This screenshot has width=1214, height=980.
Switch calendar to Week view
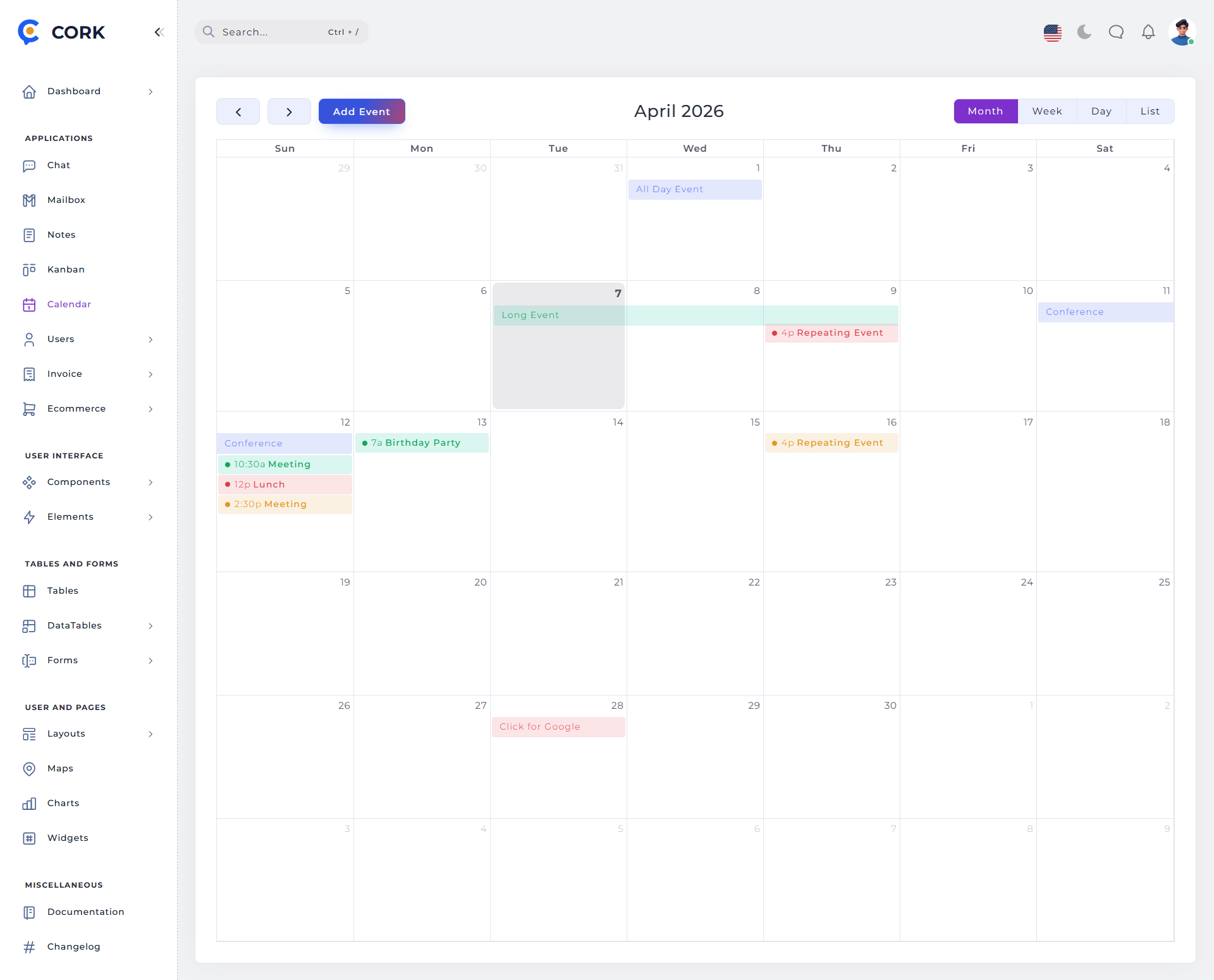[1047, 111]
